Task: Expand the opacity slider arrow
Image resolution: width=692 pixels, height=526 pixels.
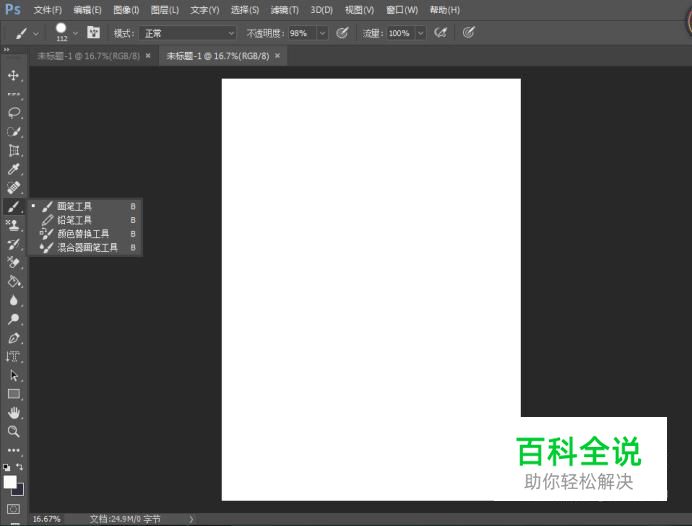Action: click(x=323, y=33)
